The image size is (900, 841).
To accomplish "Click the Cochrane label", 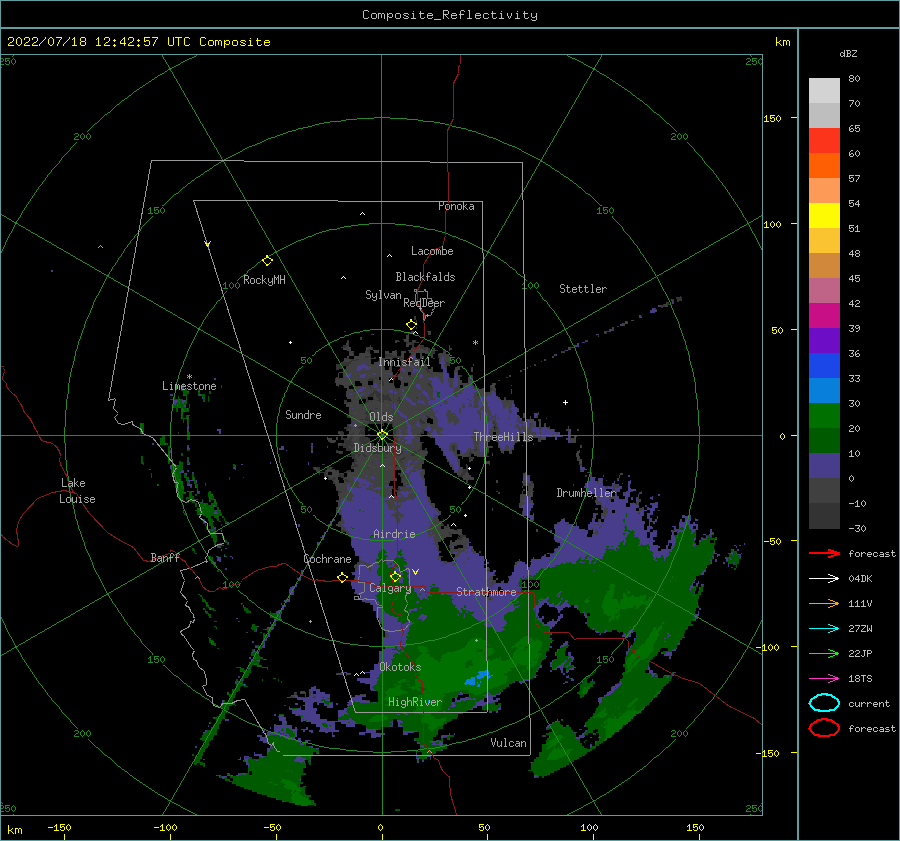I will [327, 559].
